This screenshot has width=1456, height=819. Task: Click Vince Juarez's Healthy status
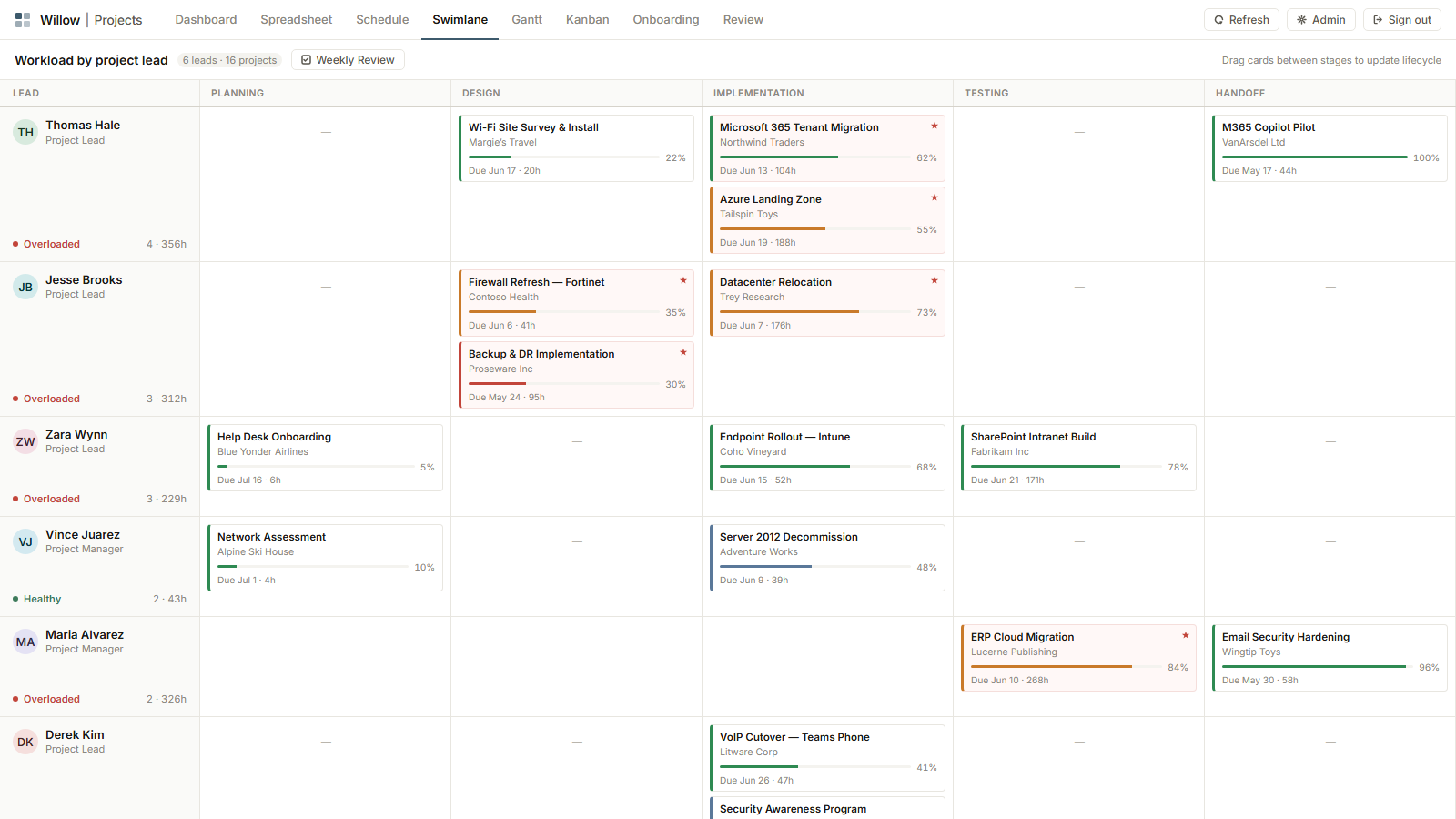37,599
